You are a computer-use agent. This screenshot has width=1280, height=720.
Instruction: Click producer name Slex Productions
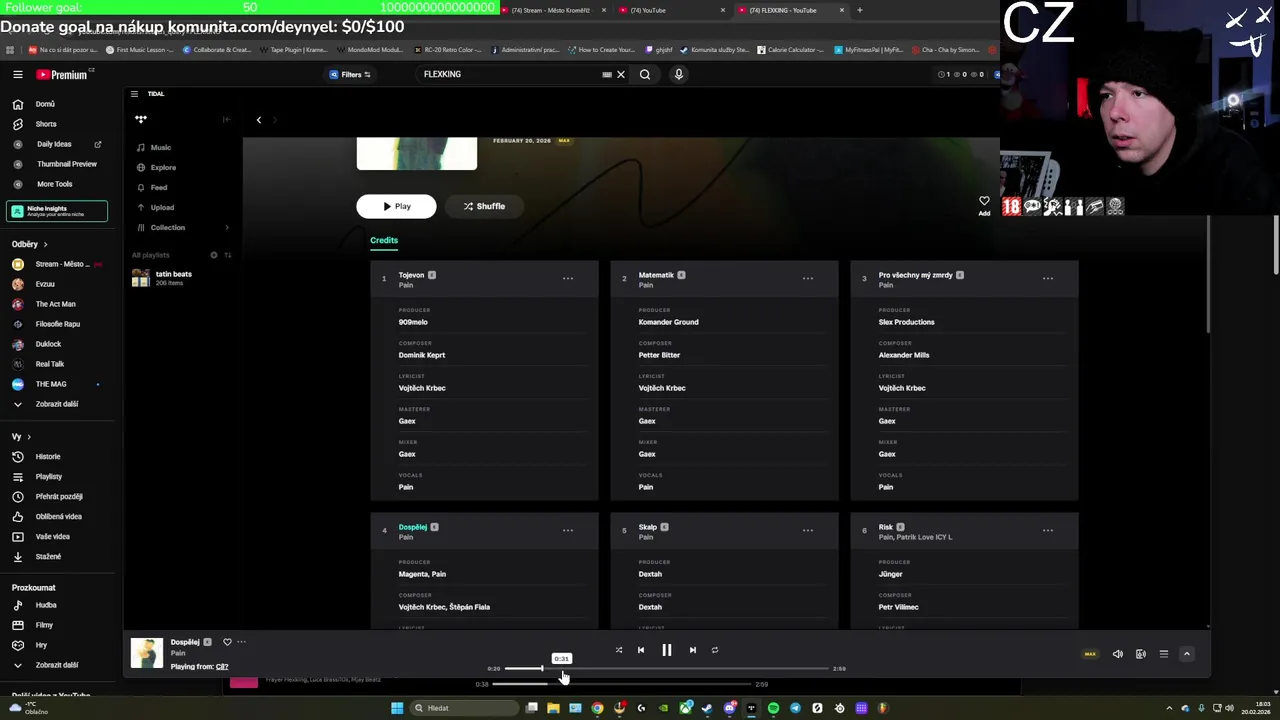click(907, 322)
